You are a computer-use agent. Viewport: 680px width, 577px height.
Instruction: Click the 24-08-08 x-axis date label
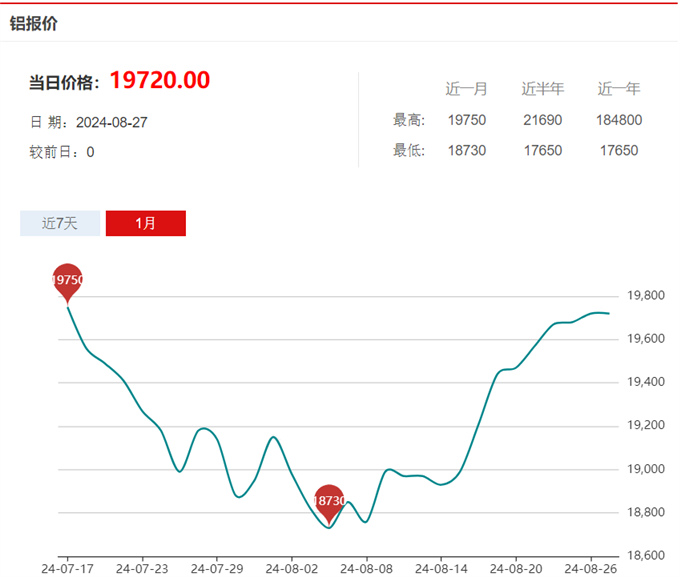click(x=366, y=568)
